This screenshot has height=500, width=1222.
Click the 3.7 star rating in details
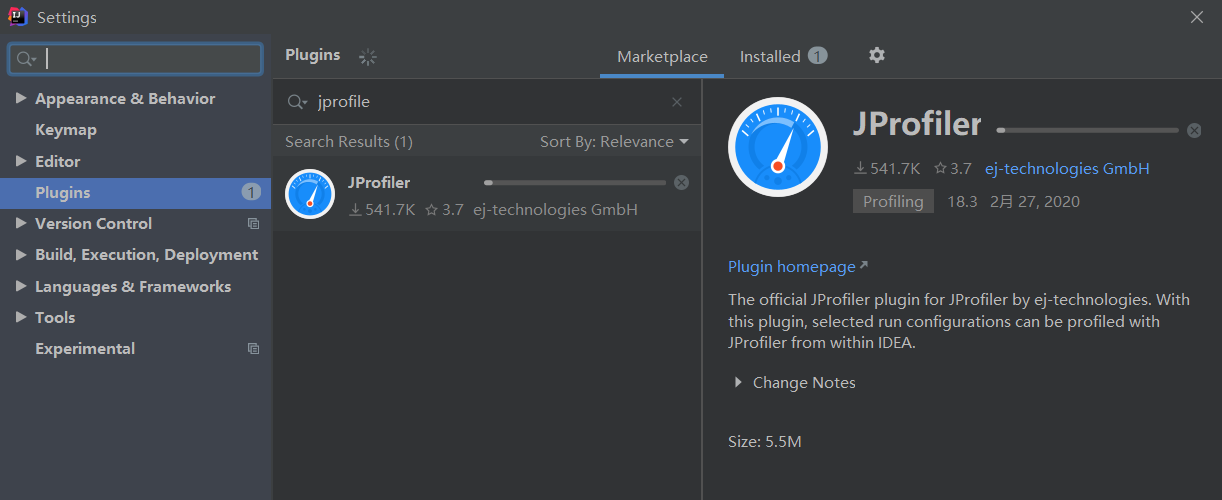point(953,169)
